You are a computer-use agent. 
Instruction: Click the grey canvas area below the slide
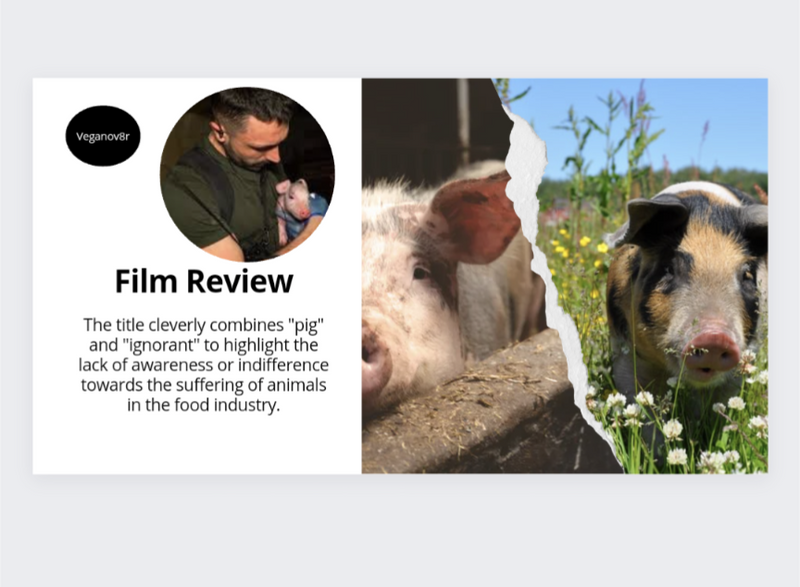point(400,530)
